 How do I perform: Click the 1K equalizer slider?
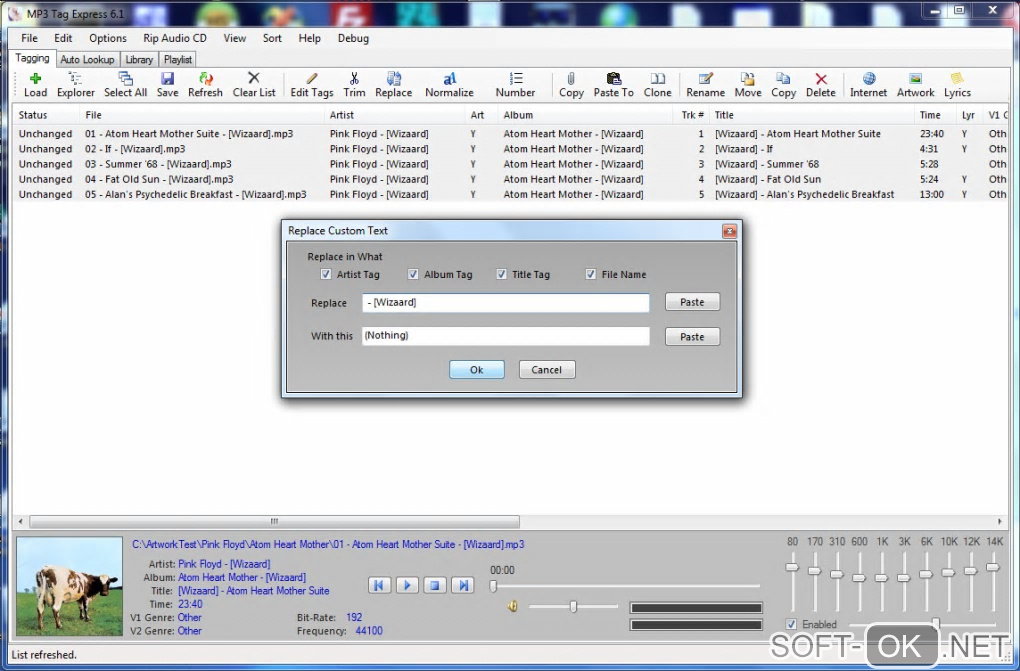click(881, 578)
